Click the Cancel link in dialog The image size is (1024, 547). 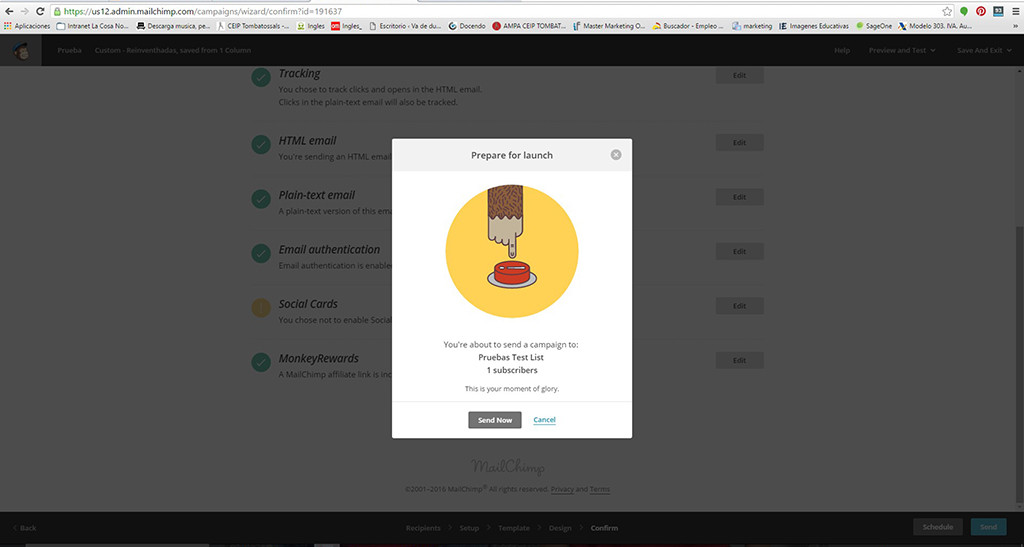(x=544, y=420)
